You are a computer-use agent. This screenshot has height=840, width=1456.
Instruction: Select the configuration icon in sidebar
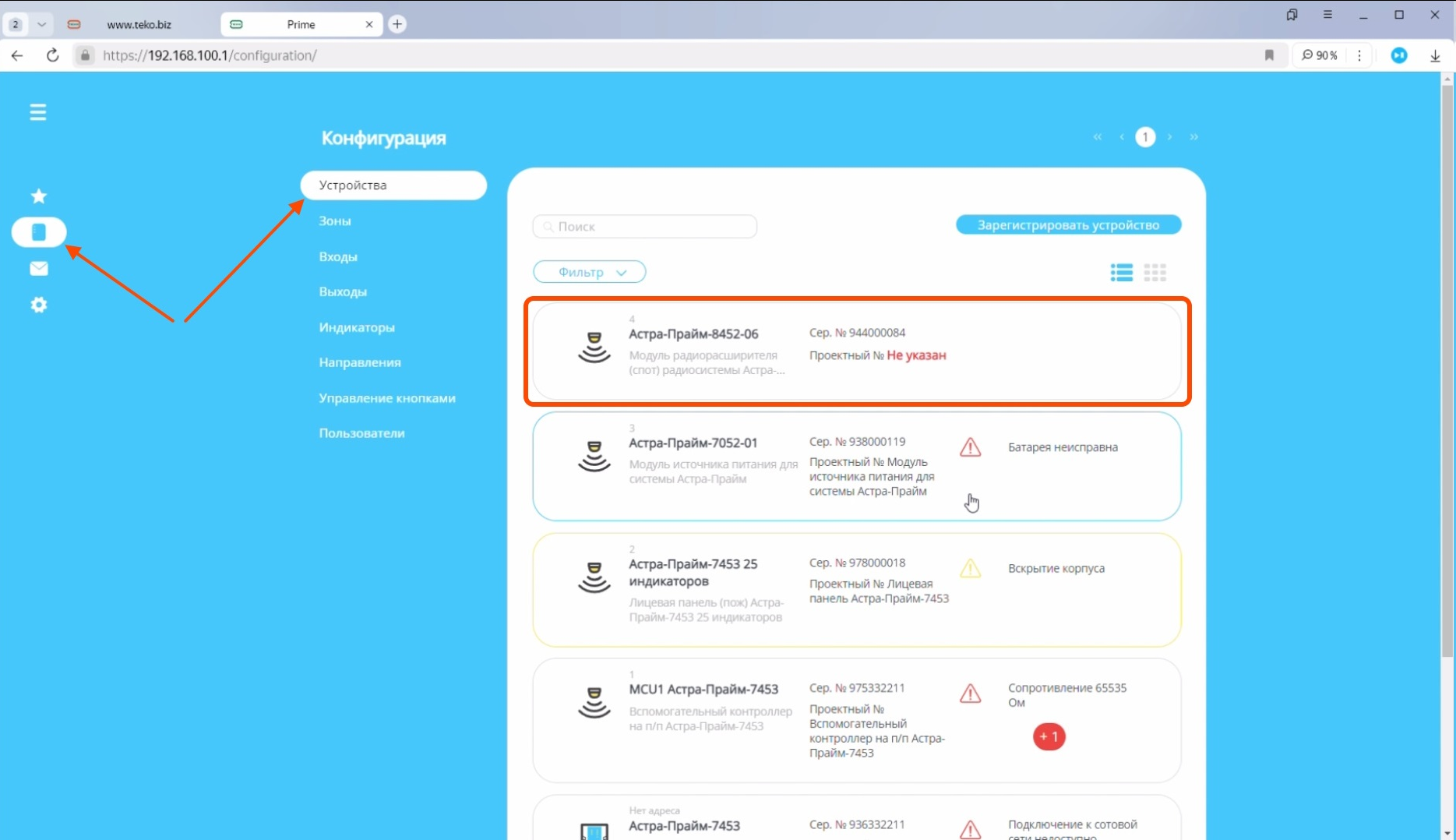pyautogui.click(x=39, y=232)
